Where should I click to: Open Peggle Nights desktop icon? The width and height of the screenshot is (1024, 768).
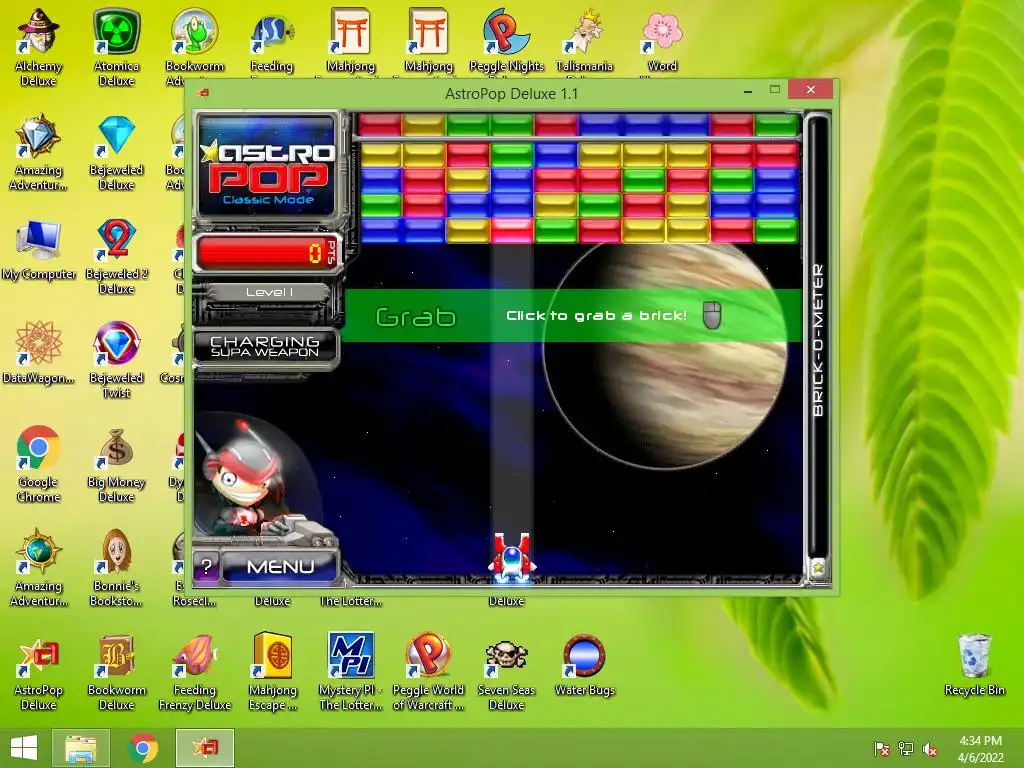(506, 40)
